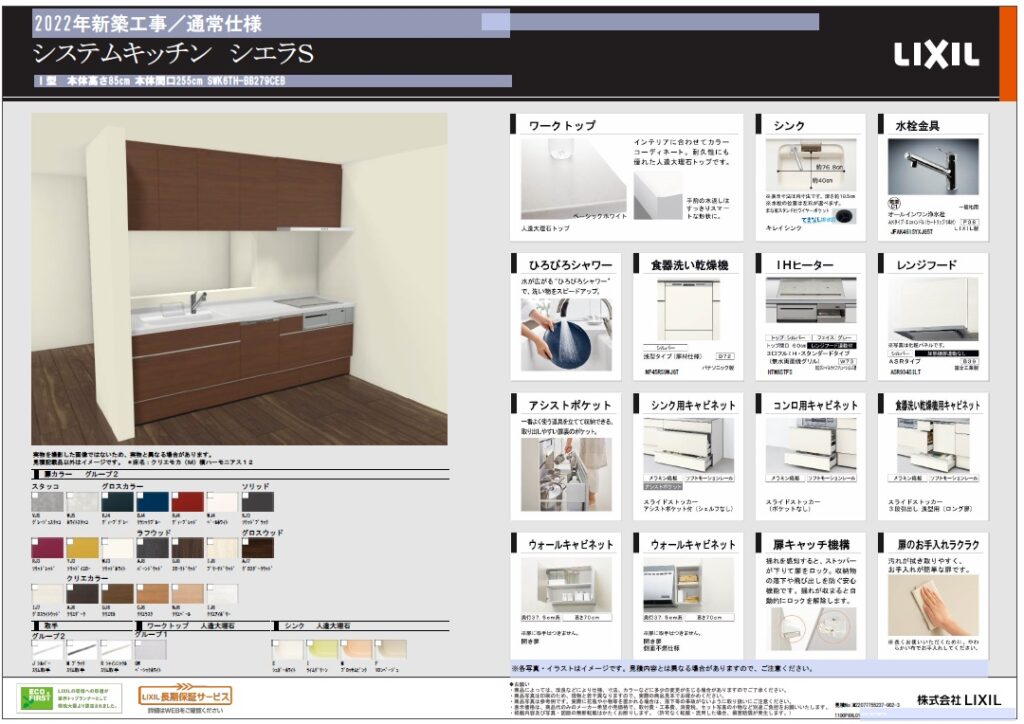This screenshot has height=724, width=1024.
Task: Open the LIXIL長期保証サービス badge
Action: (x=186, y=695)
